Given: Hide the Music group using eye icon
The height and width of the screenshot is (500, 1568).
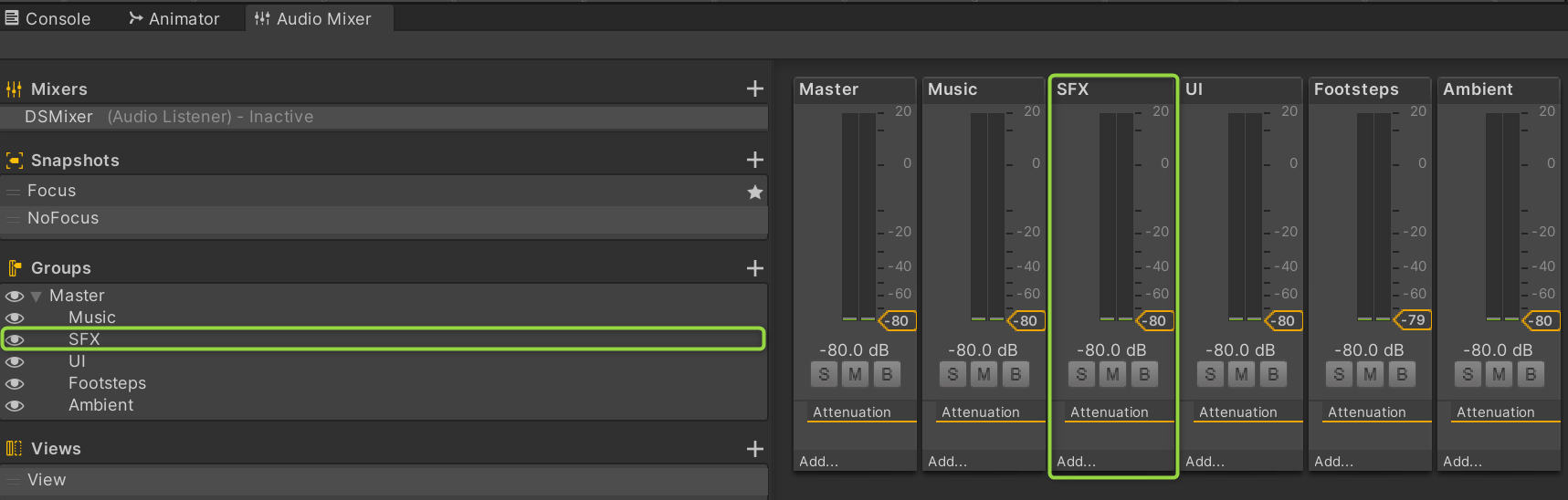Looking at the screenshot, I should (x=15, y=318).
